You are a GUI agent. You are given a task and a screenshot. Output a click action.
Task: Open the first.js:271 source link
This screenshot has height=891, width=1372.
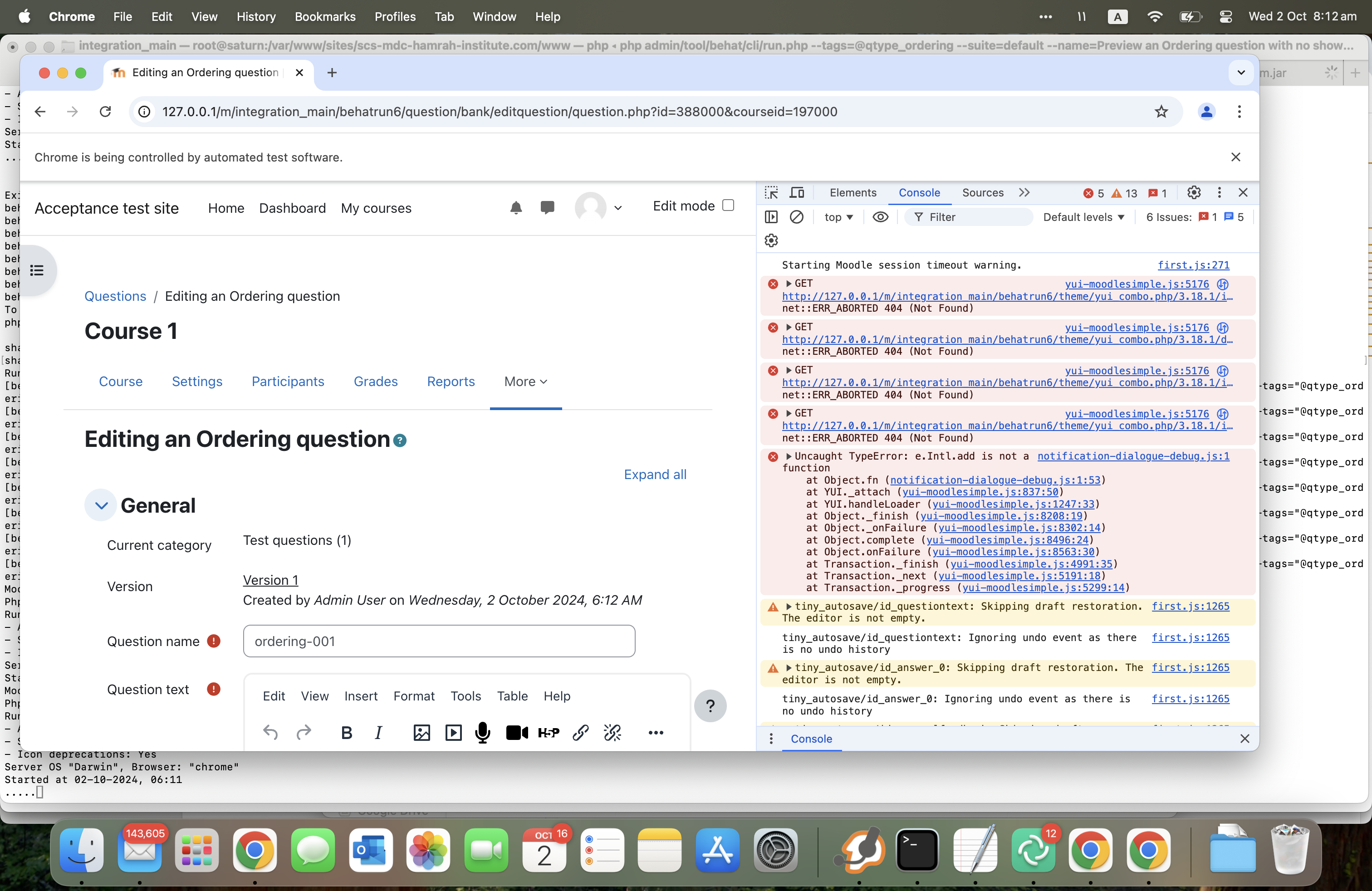point(1193,265)
